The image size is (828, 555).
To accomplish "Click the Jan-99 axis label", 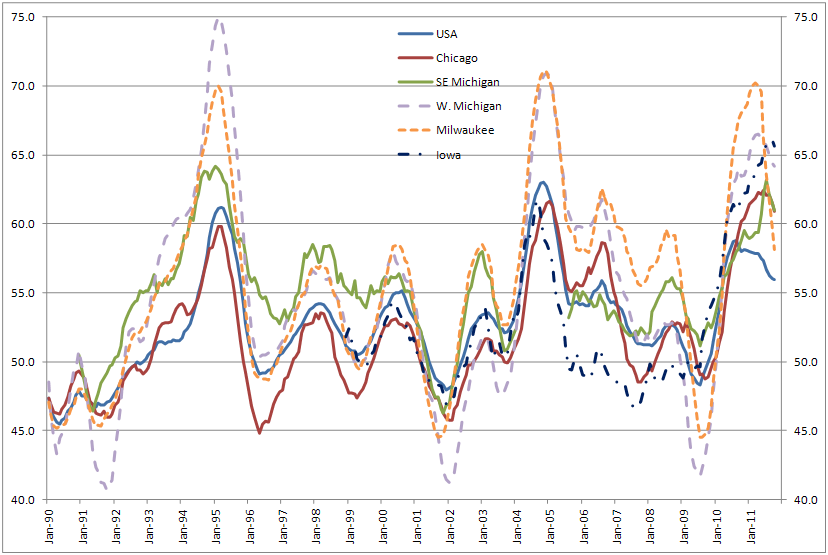I will pyautogui.click(x=350, y=526).
